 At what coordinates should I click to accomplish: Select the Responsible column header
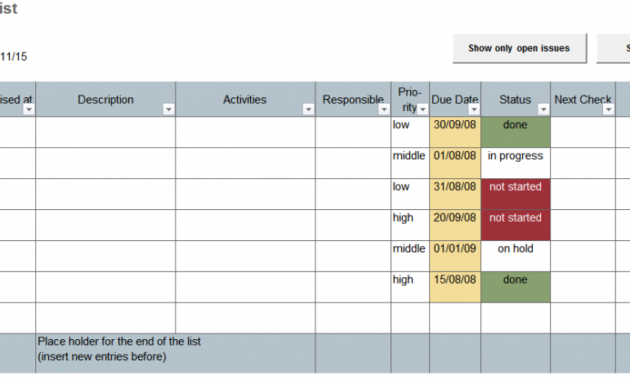coord(353,100)
